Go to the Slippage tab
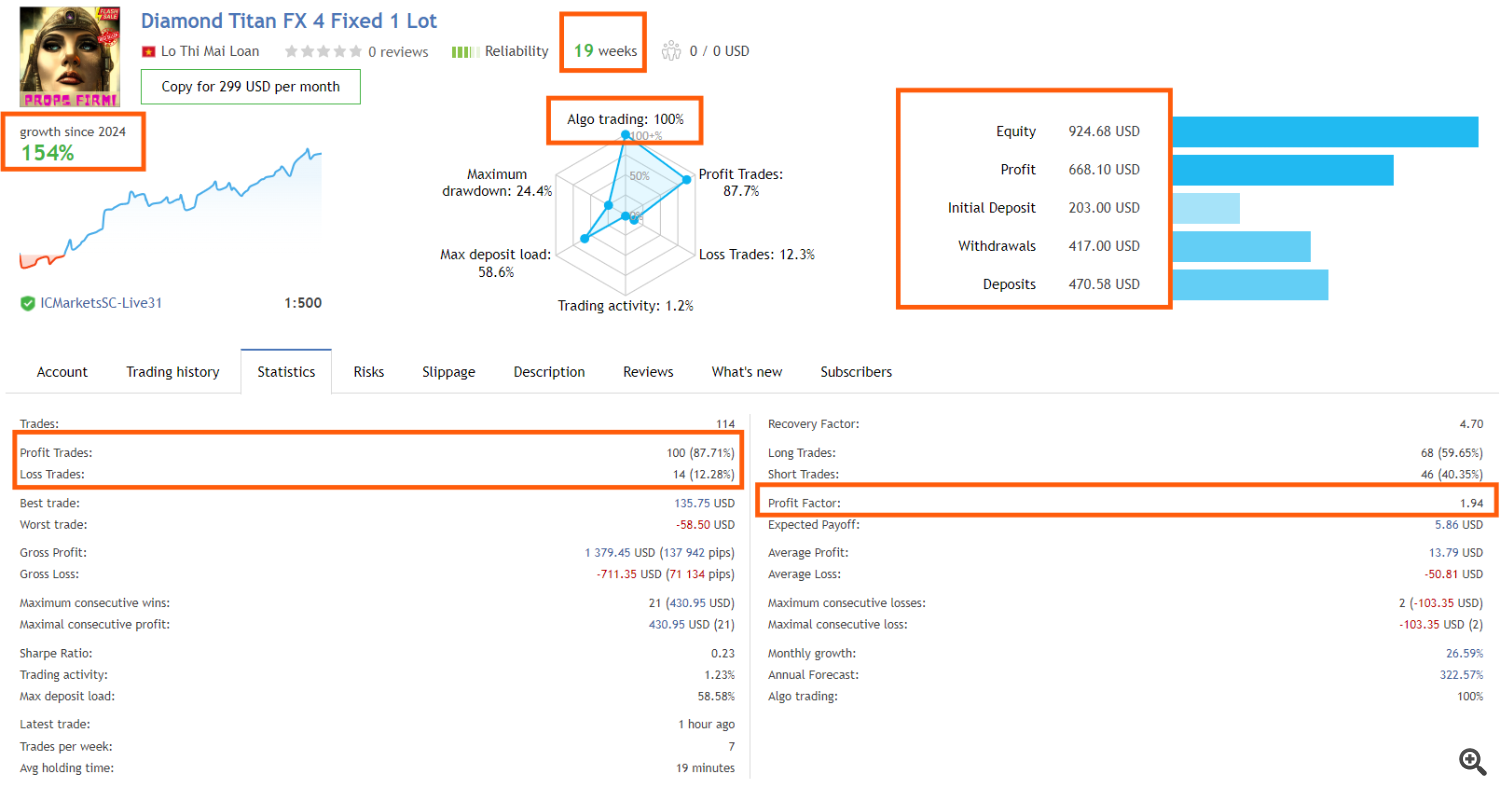This screenshot has width=1500, height=788. (x=449, y=372)
